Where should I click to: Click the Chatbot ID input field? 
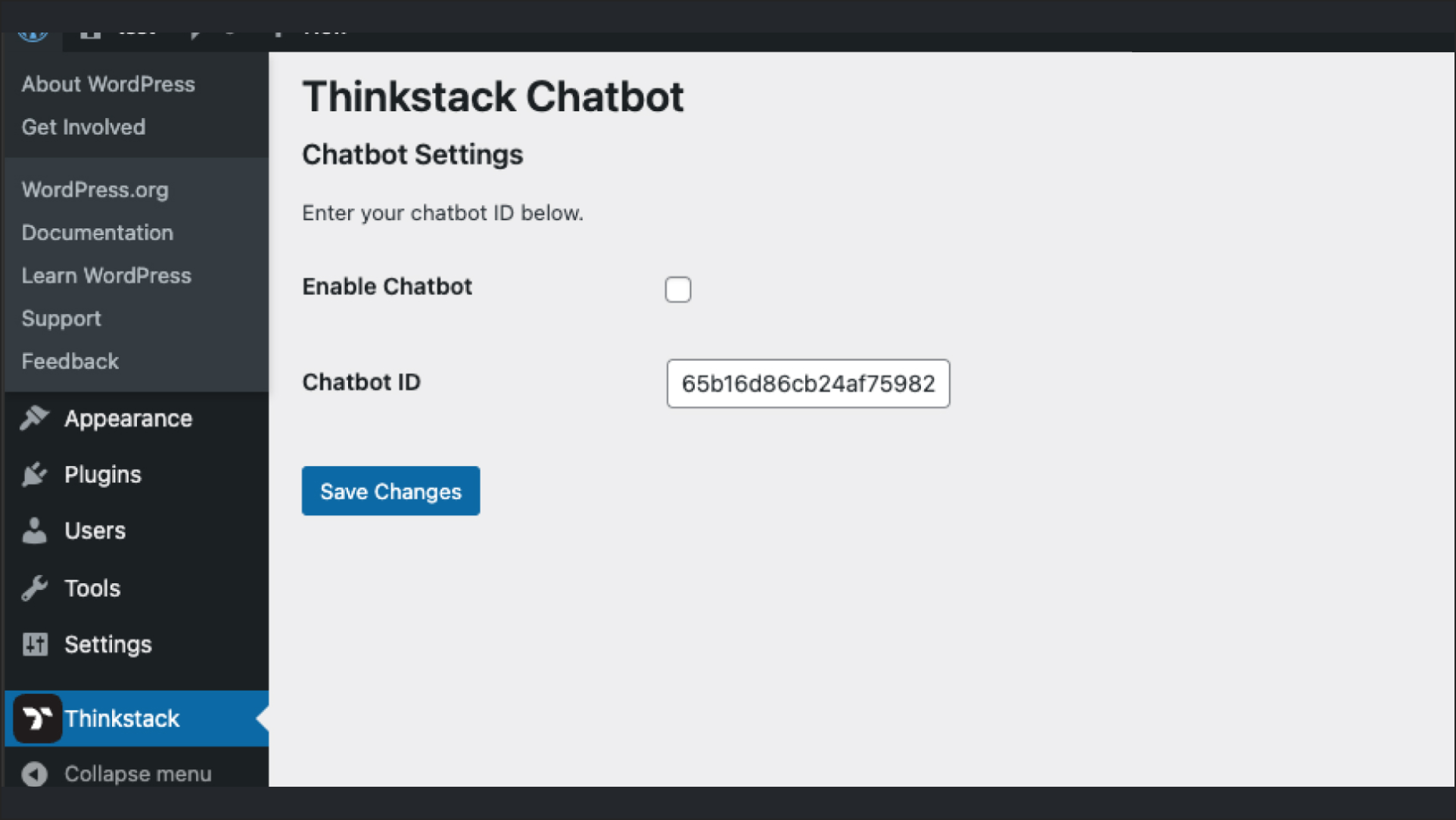[x=808, y=383]
